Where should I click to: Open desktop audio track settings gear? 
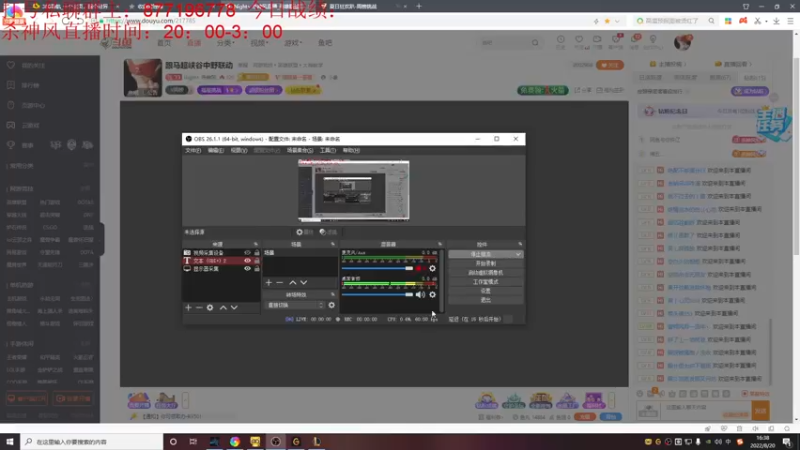pos(433,294)
